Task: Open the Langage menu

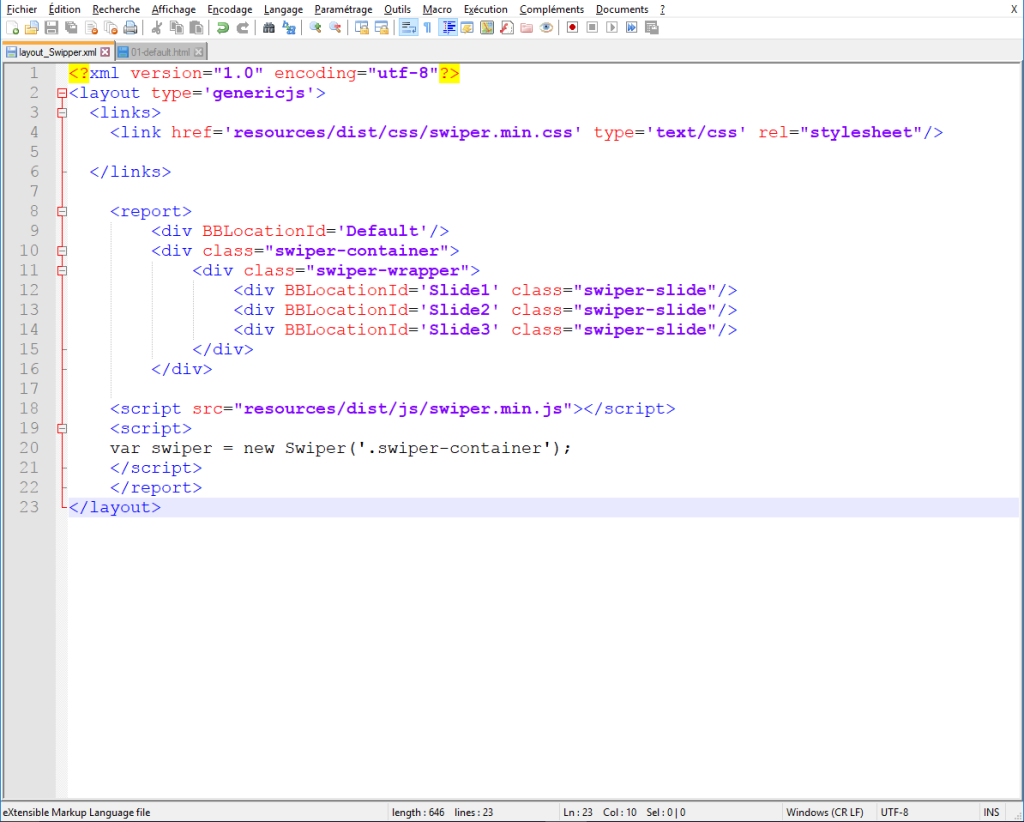Action: pyautogui.click(x=283, y=9)
